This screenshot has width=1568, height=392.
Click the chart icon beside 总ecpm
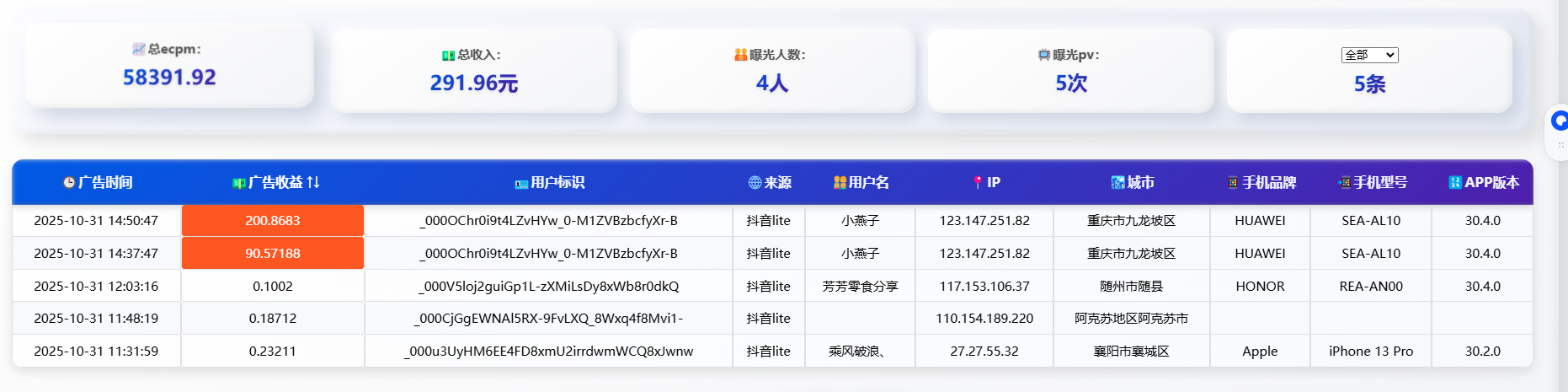(139, 49)
